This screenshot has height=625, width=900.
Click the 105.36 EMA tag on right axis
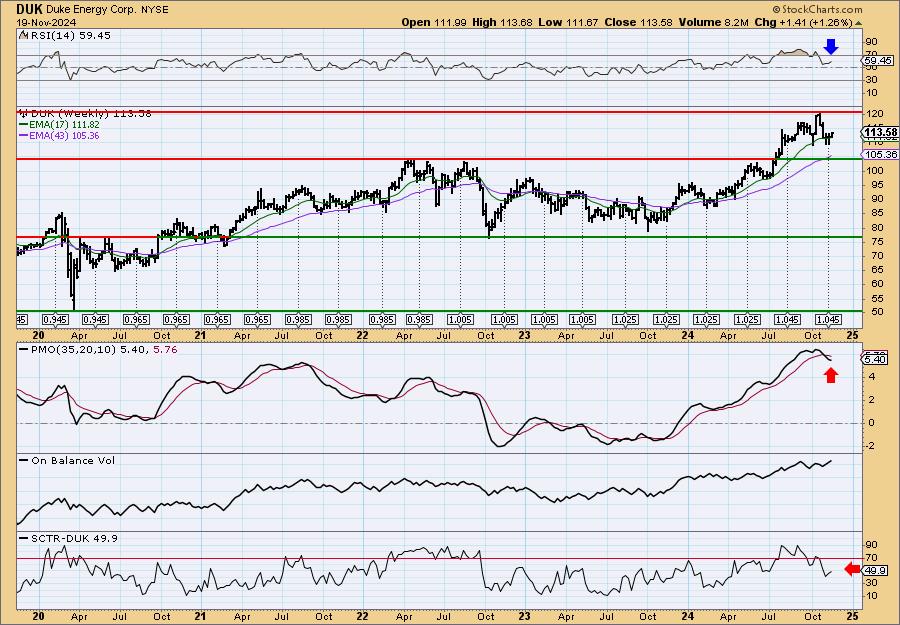(x=880, y=154)
